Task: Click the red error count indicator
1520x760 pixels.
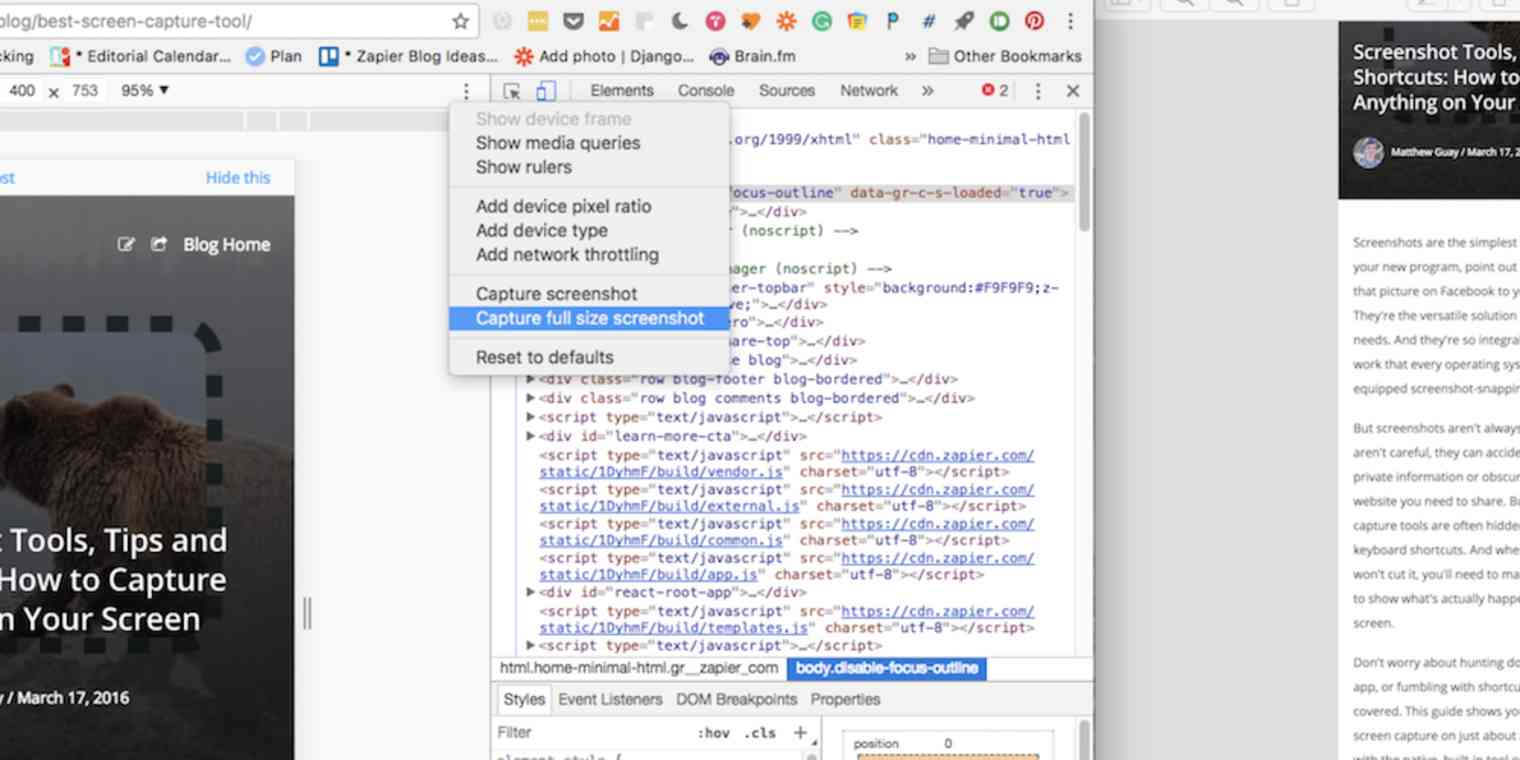Action: pyautogui.click(x=995, y=90)
